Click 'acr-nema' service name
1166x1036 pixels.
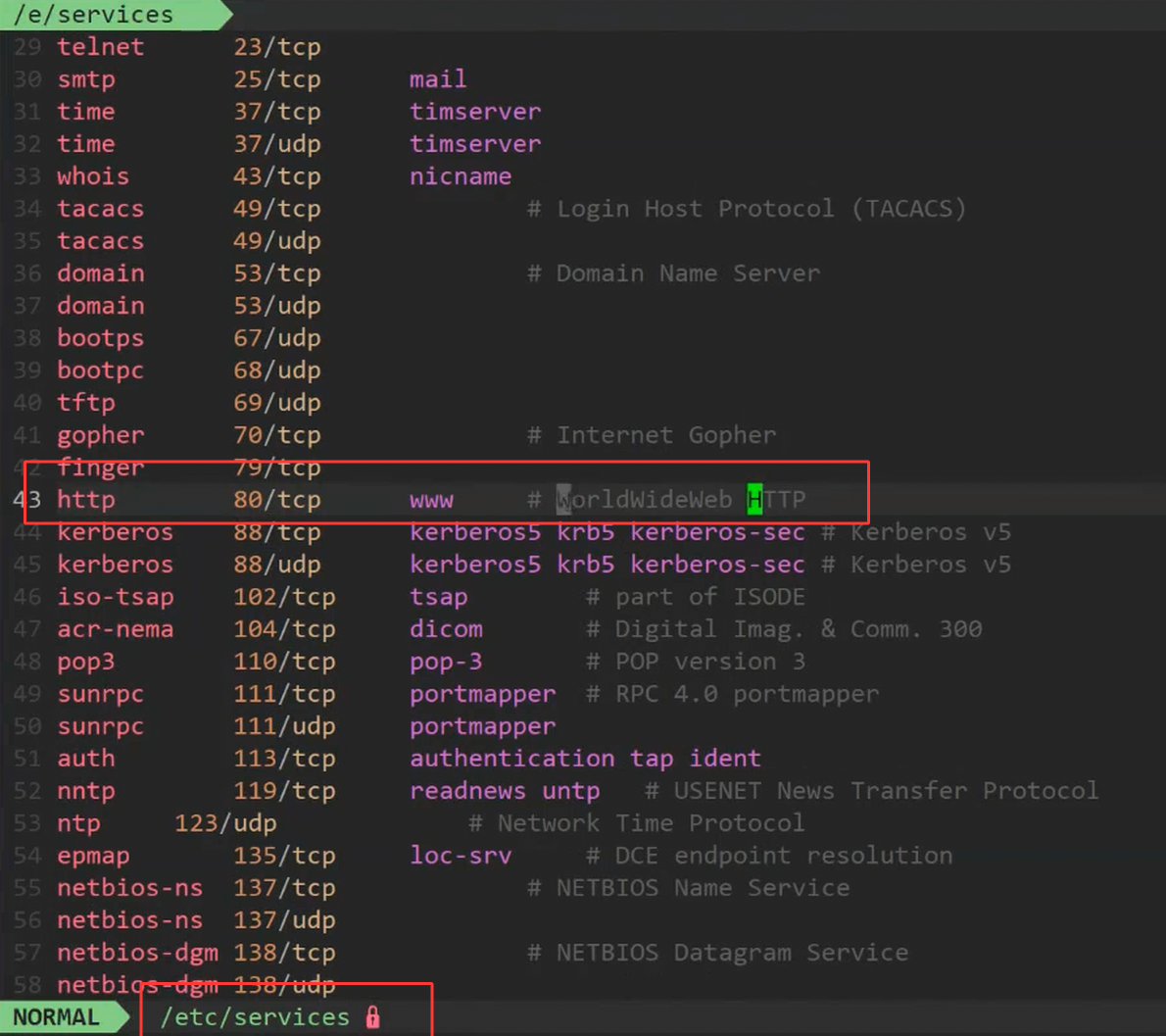[x=116, y=629]
